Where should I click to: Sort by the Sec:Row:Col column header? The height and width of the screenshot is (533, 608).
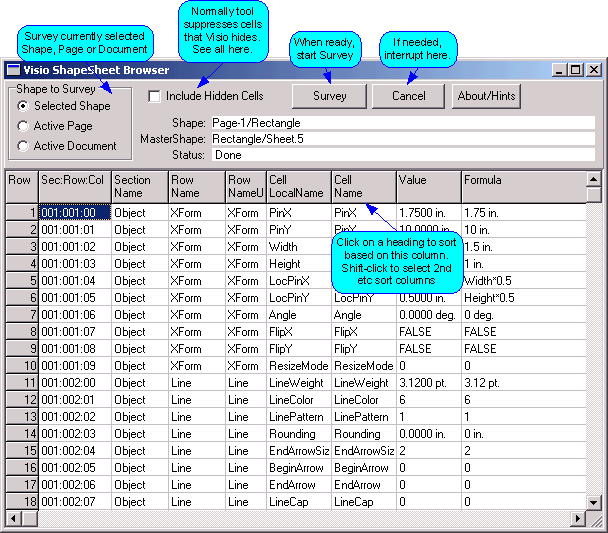(x=75, y=186)
